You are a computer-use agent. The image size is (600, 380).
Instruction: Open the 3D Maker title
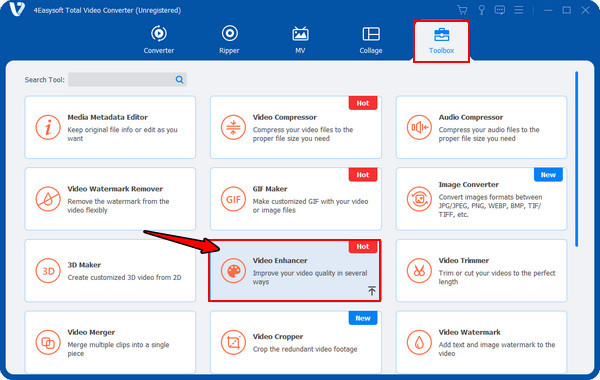pos(84,265)
